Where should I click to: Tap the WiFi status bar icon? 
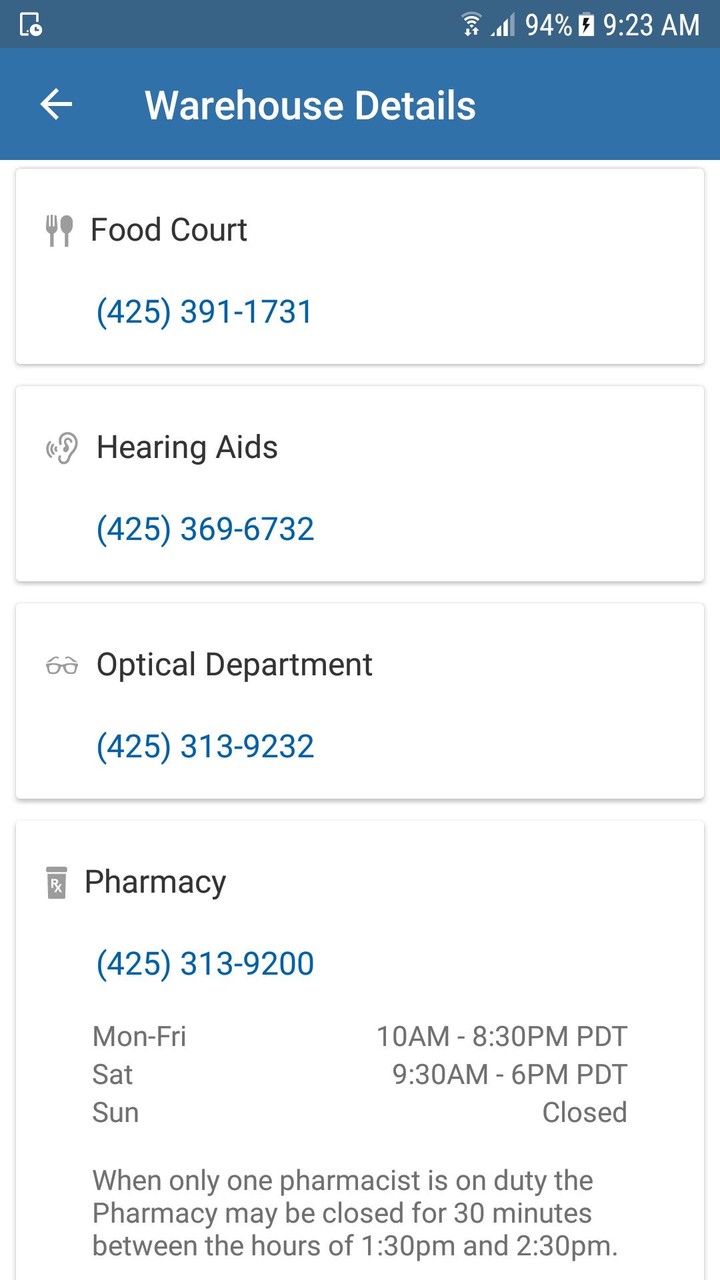coord(470,24)
